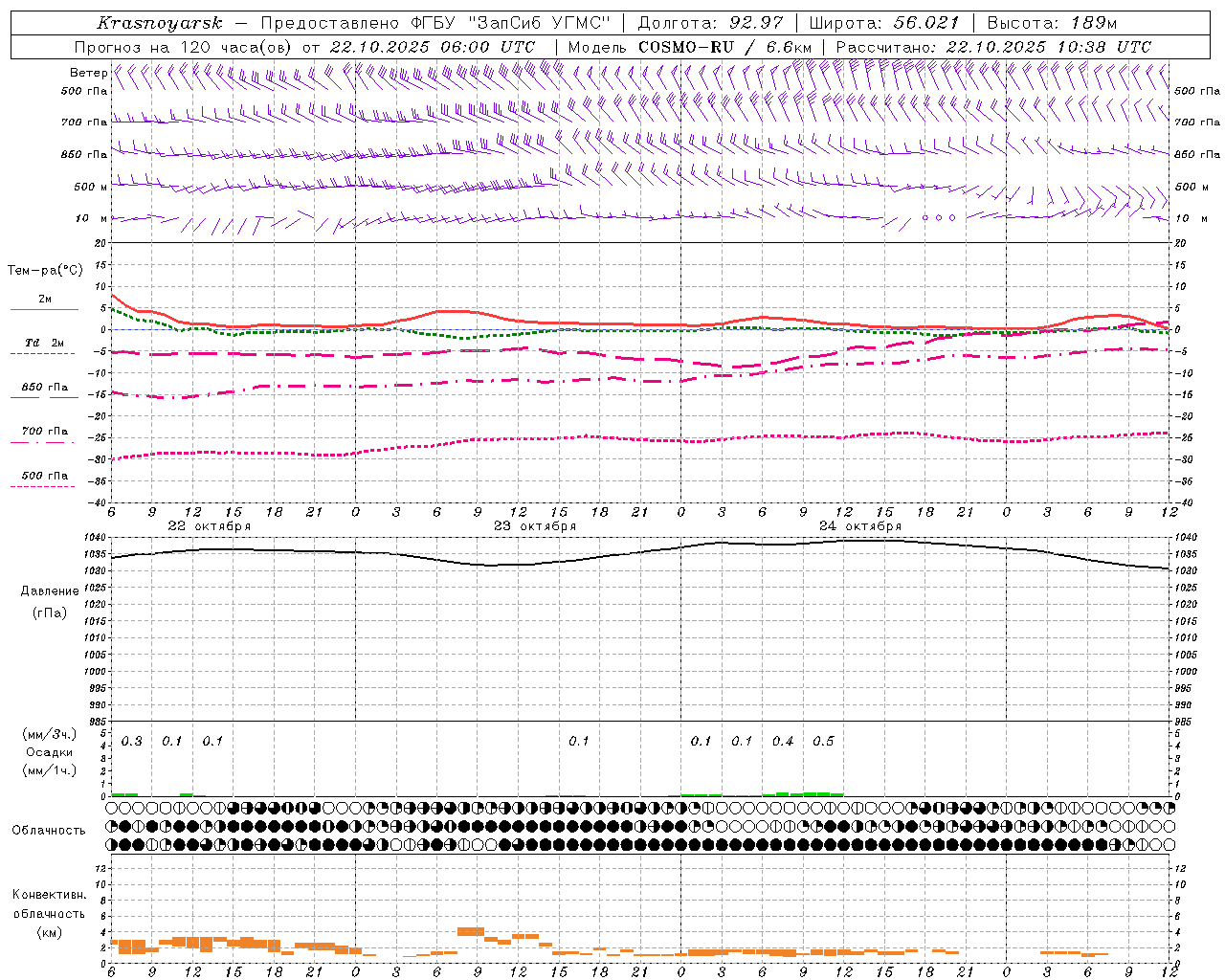Click the "(гПа)" unit label under Давление
This screenshot has height=980, width=1225.
click(x=50, y=612)
